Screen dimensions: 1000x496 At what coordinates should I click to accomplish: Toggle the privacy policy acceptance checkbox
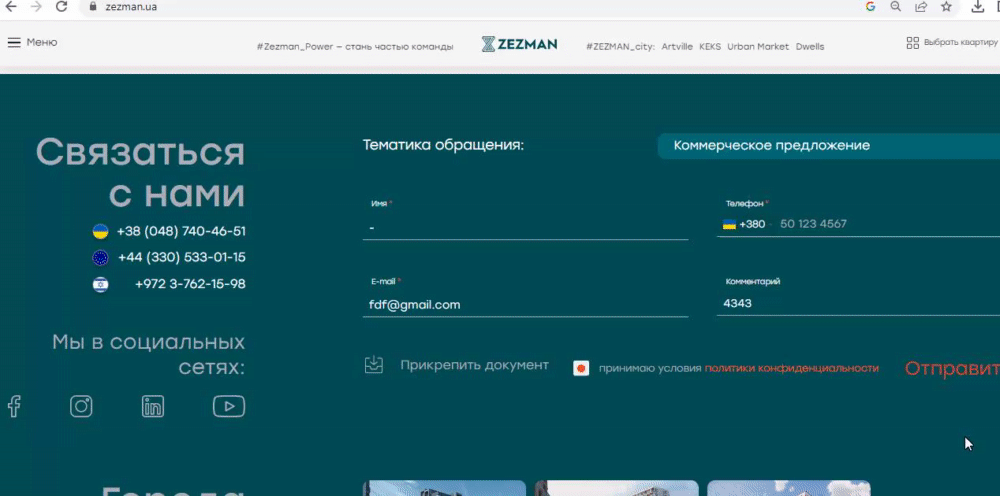(x=581, y=368)
